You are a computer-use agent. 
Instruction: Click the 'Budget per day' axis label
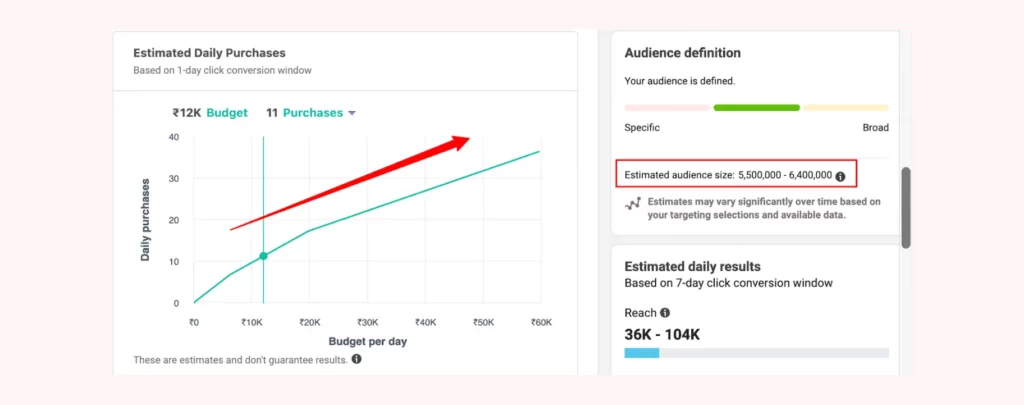[366, 342]
